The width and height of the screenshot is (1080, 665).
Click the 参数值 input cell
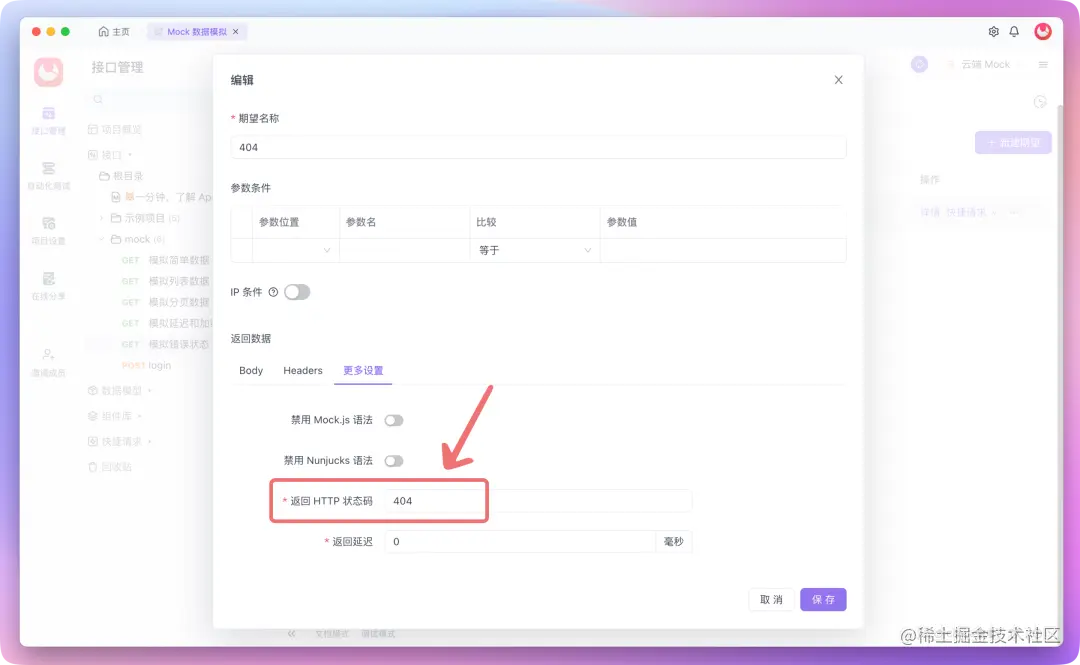click(x=723, y=250)
